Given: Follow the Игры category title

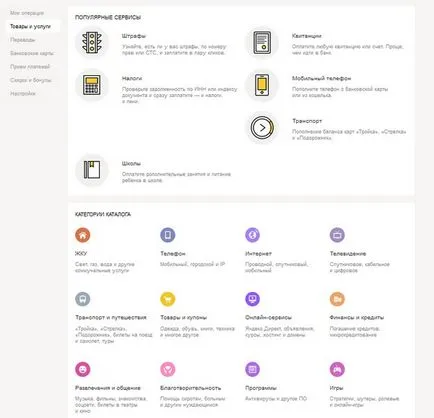Looking at the screenshot, I should tap(336, 388).
